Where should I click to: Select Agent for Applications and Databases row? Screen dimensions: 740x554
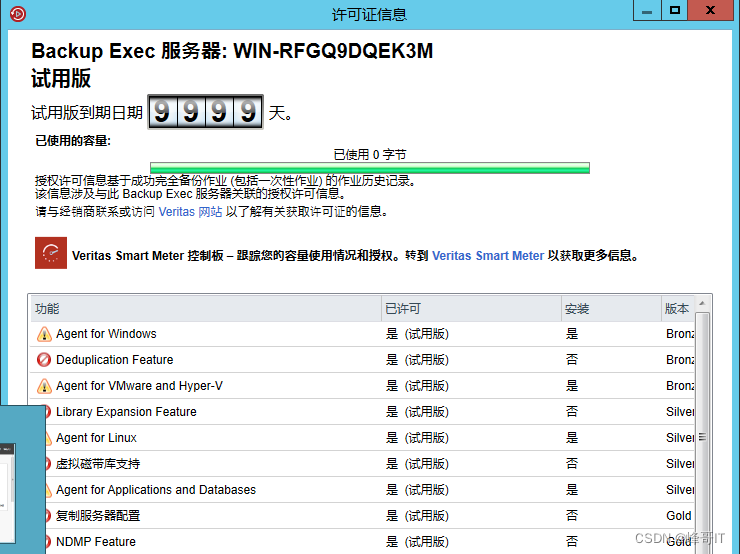(x=370, y=490)
